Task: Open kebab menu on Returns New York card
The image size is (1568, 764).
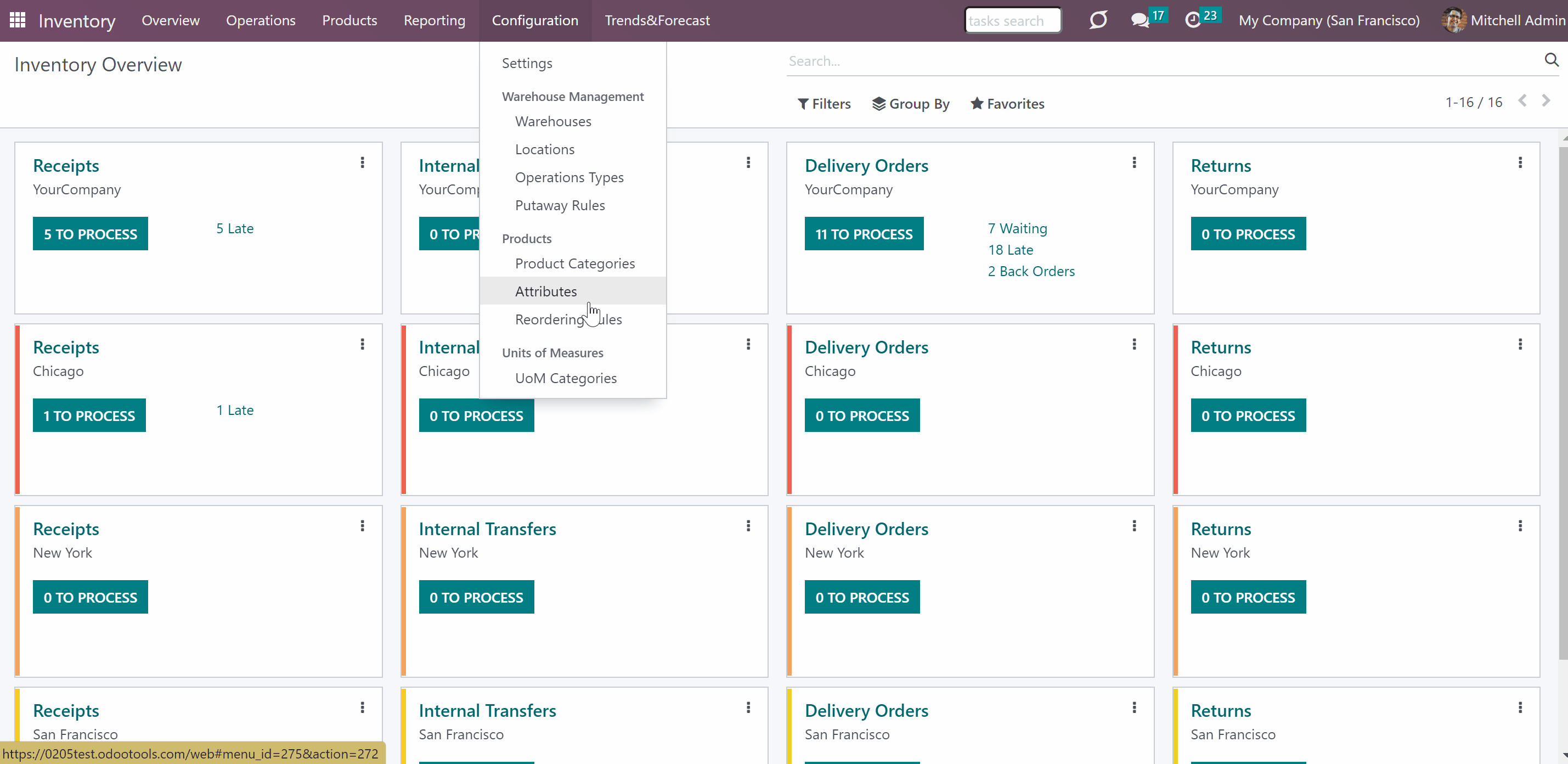Action: [1520, 526]
